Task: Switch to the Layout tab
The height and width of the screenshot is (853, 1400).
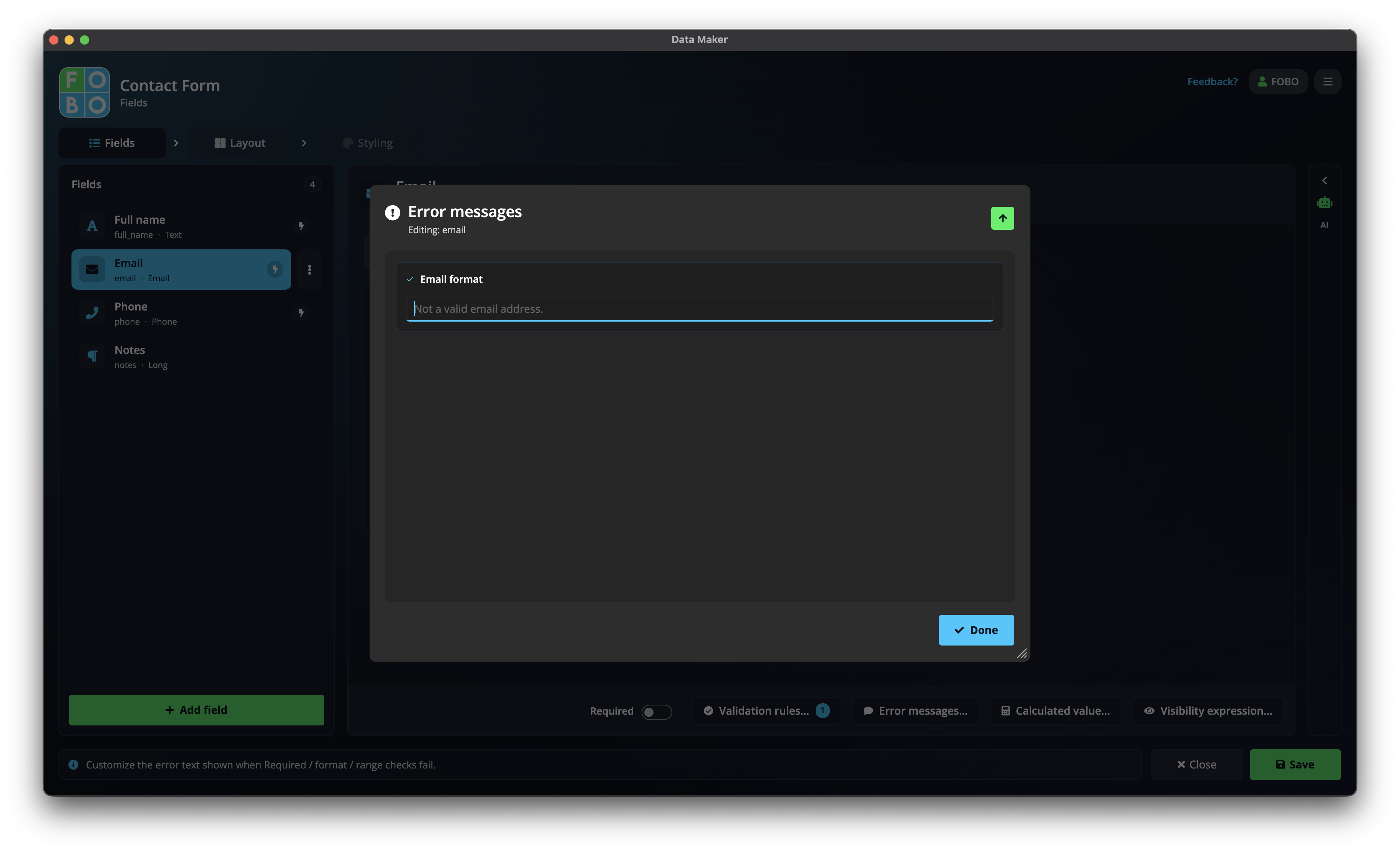Action: pyautogui.click(x=240, y=143)
